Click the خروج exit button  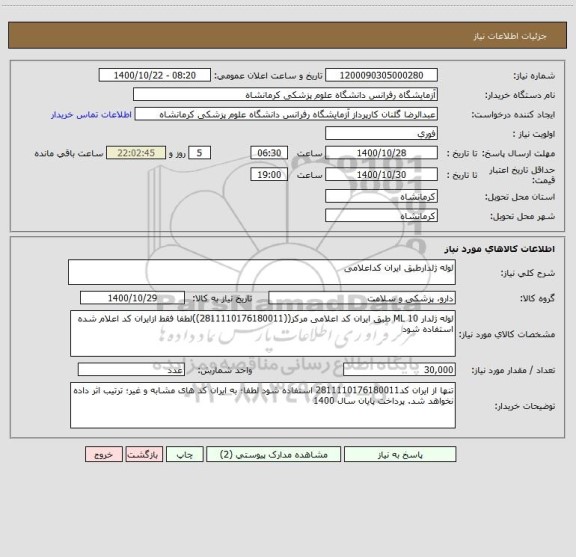point(104,454)
